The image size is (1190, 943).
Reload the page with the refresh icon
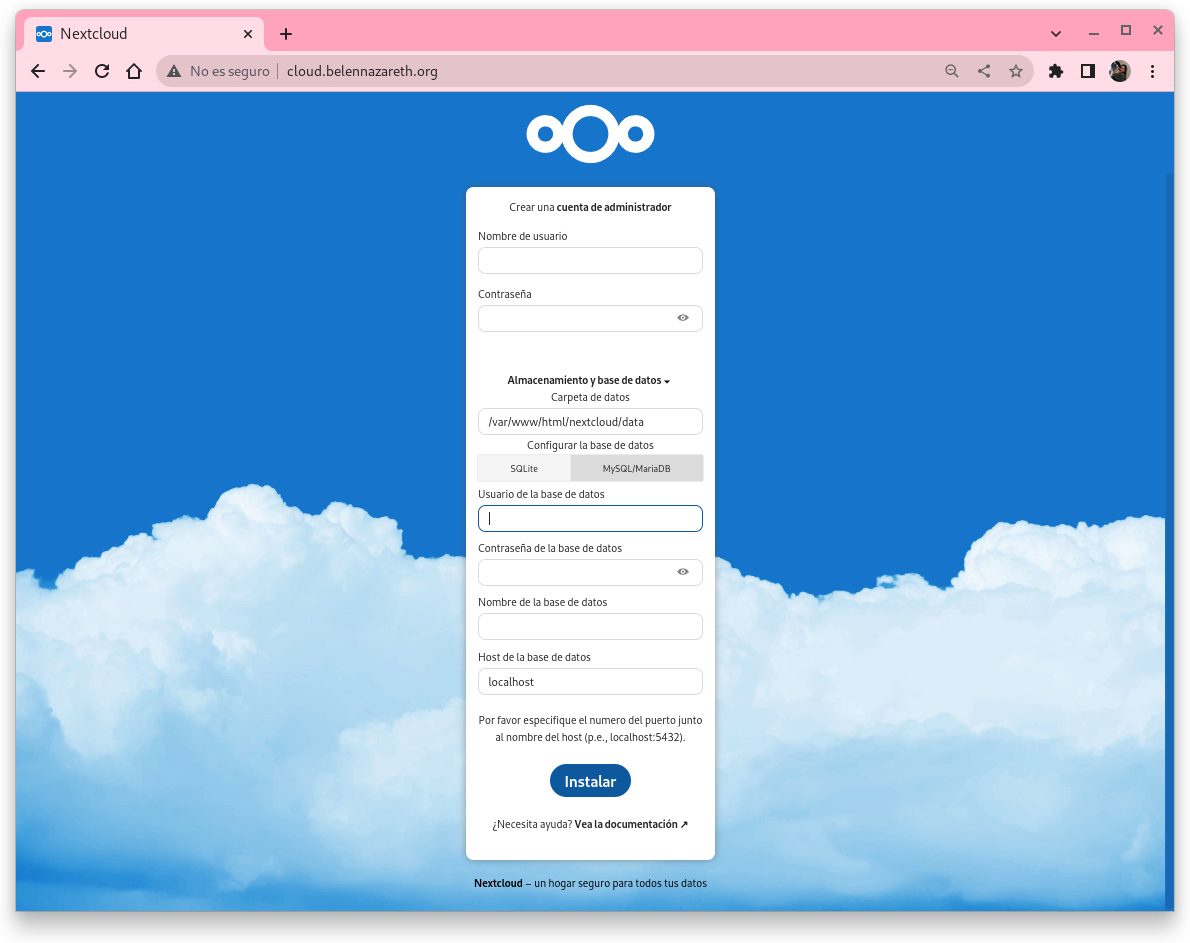click(101, 71)
